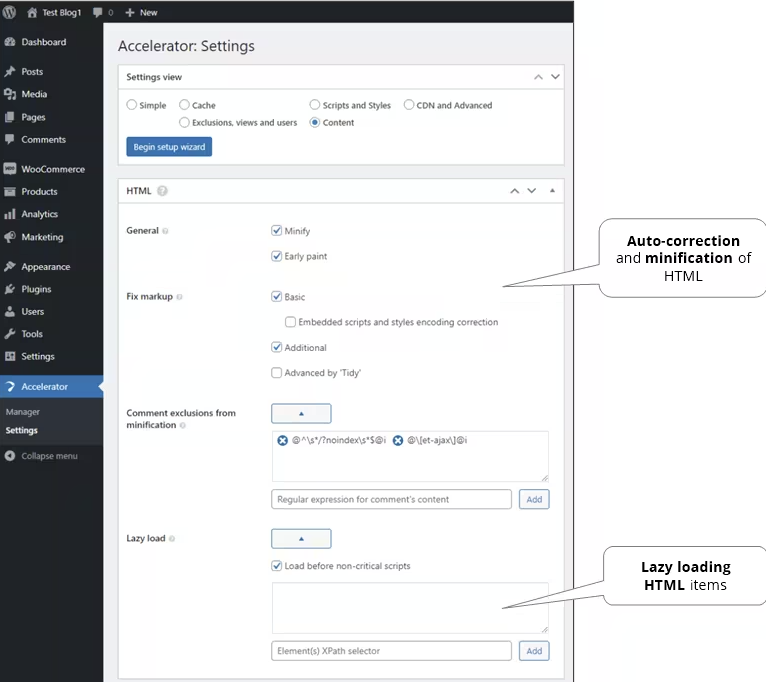Screen dimensions: 766x682
Task: Click Begin setup wizard button
Action: click(x=169, y=147)
